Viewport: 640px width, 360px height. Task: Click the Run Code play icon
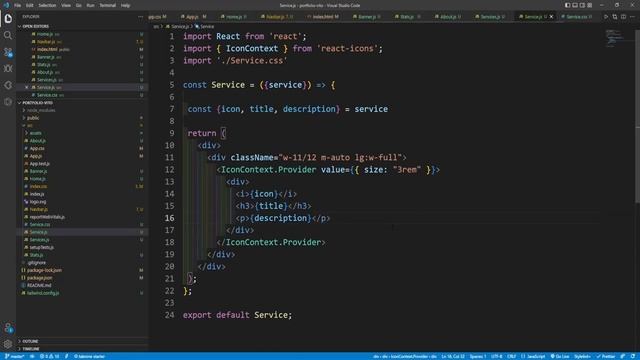pyautogui.click(x=606, y=17)
